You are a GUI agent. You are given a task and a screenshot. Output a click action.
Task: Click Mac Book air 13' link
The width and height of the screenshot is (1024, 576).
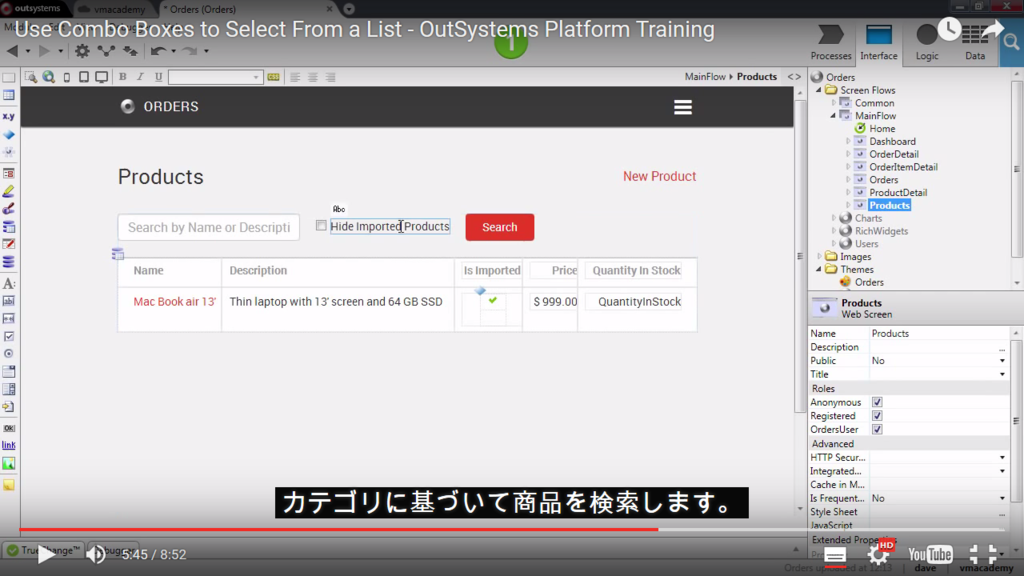[174, 302]
